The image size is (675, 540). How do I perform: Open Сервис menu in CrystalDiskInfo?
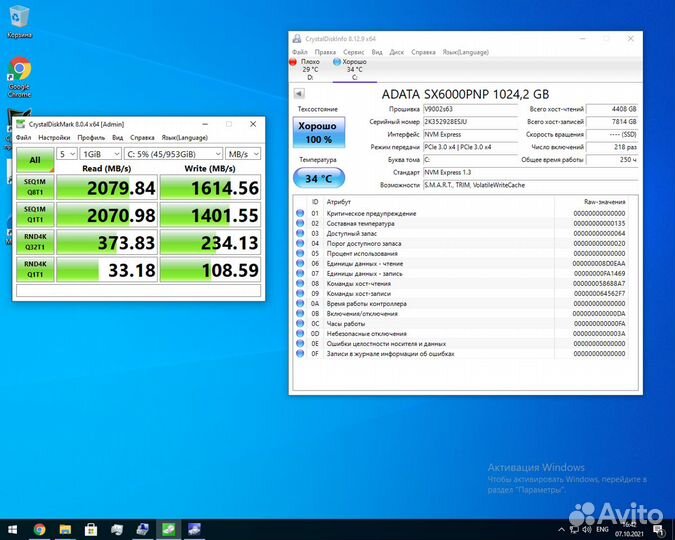tap(353, 52)
